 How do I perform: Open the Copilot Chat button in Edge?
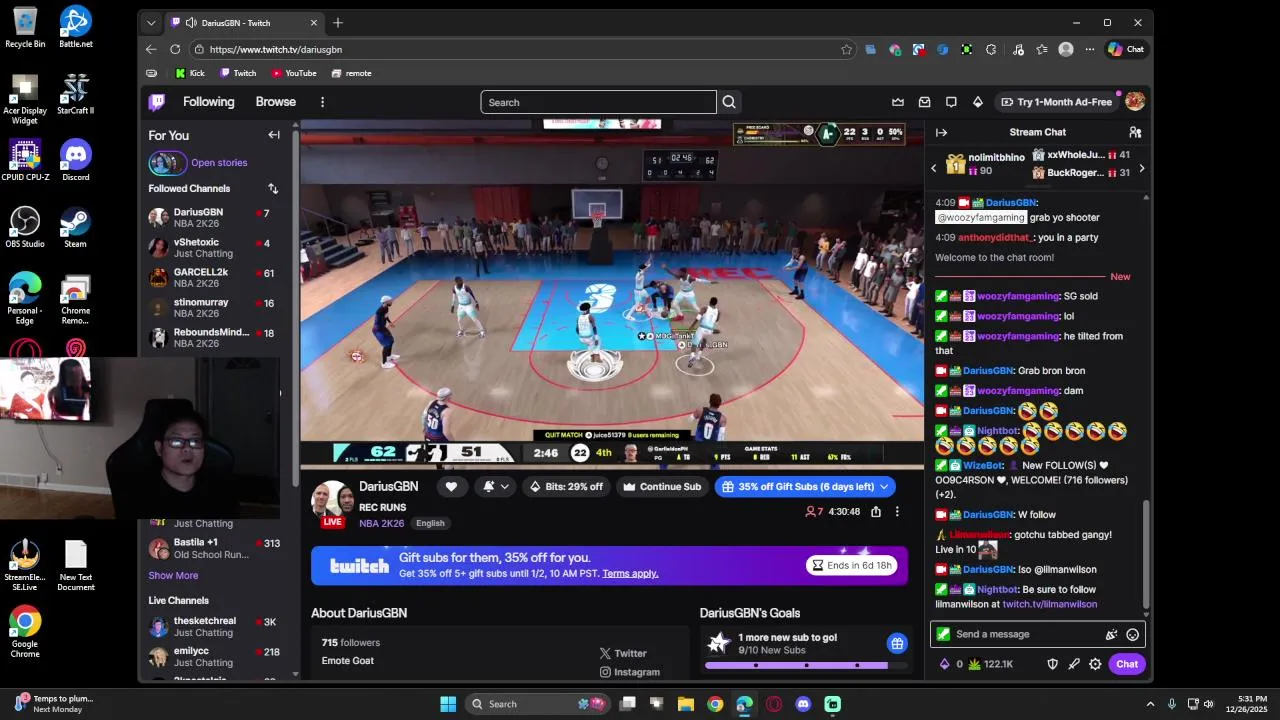(1126, 49)
